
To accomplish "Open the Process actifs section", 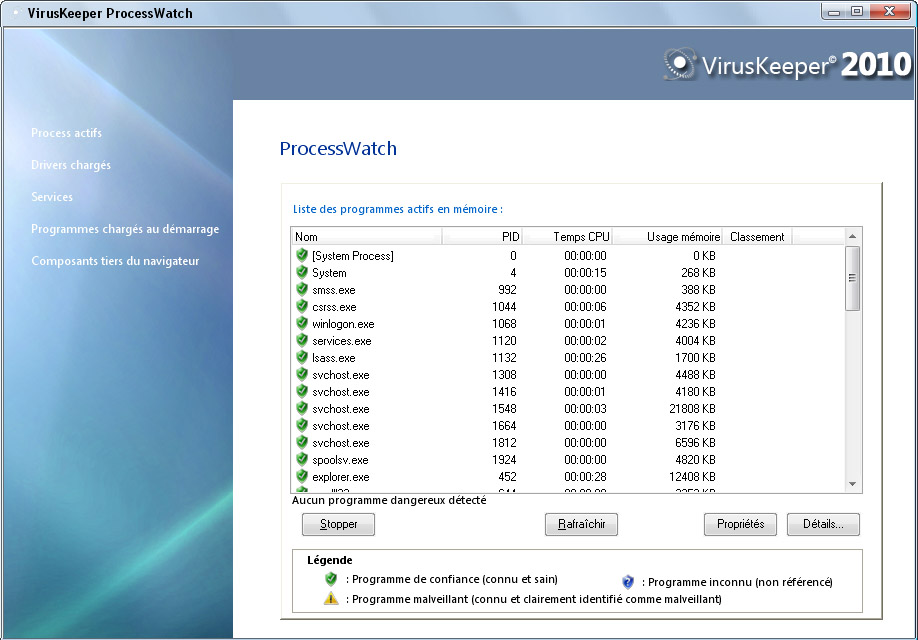I will [x=66, y=133].
